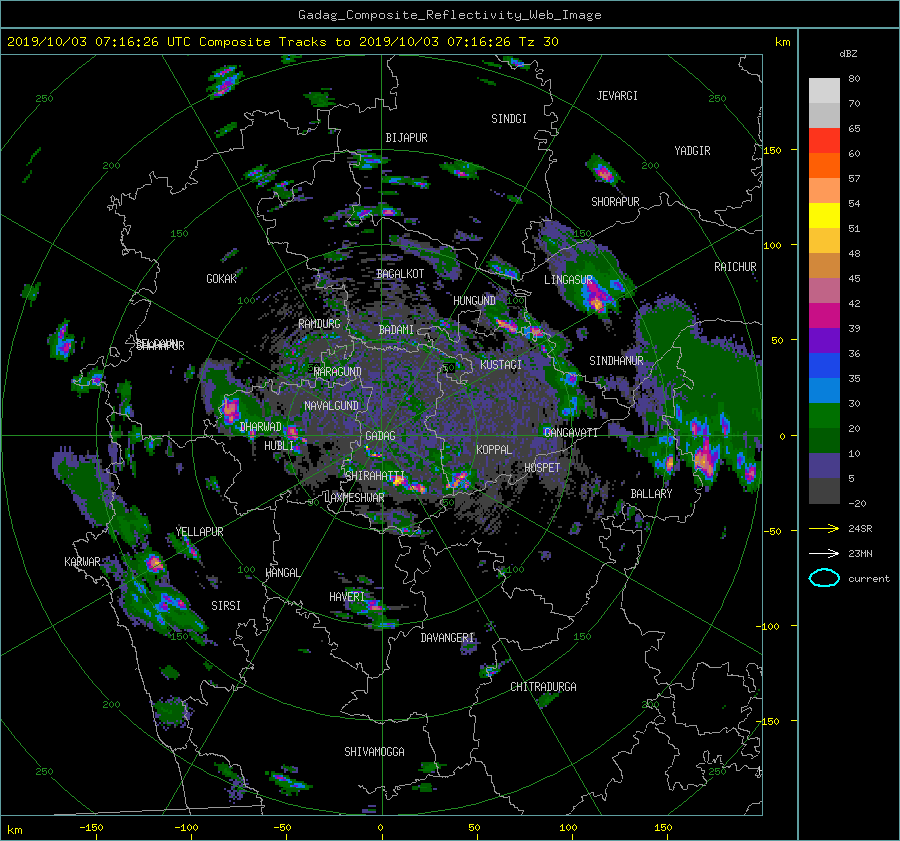Click the BALLARY city label
This screenshot has height=841, width=900.
[651, 494]
